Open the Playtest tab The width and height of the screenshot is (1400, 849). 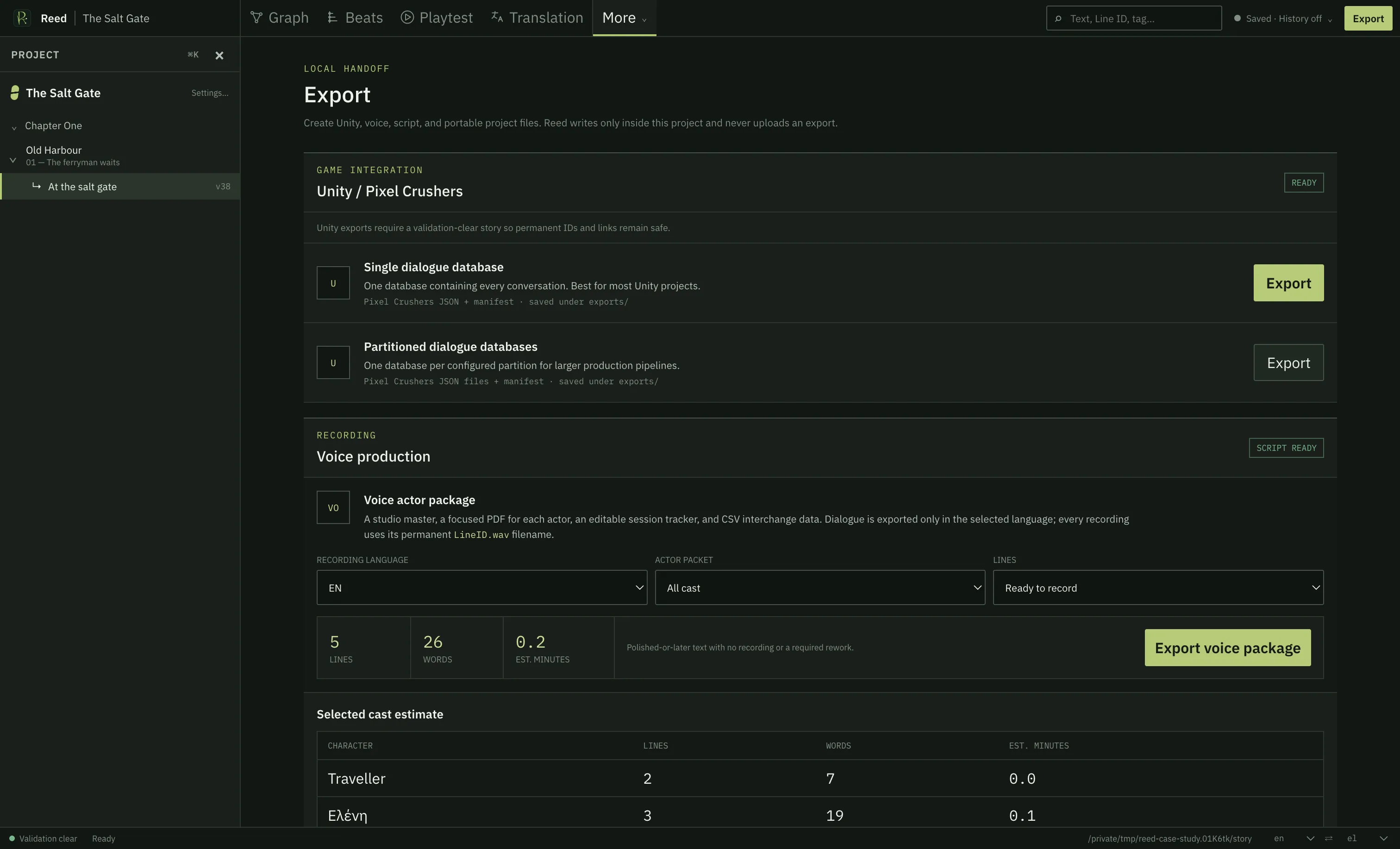[x=437, y=18]
